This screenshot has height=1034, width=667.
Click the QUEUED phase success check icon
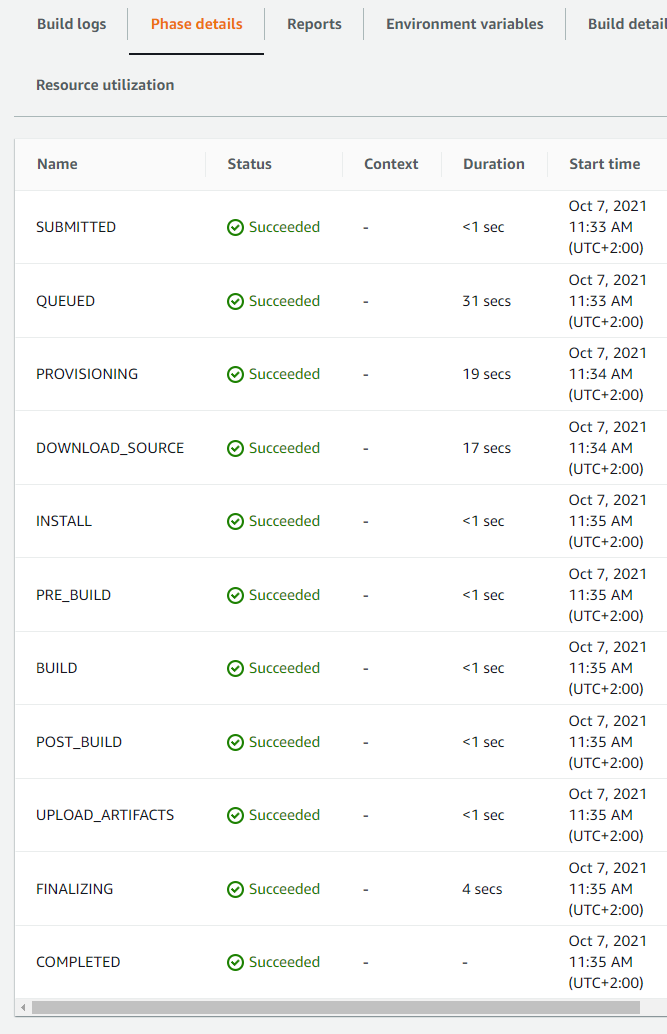[236, 301]
